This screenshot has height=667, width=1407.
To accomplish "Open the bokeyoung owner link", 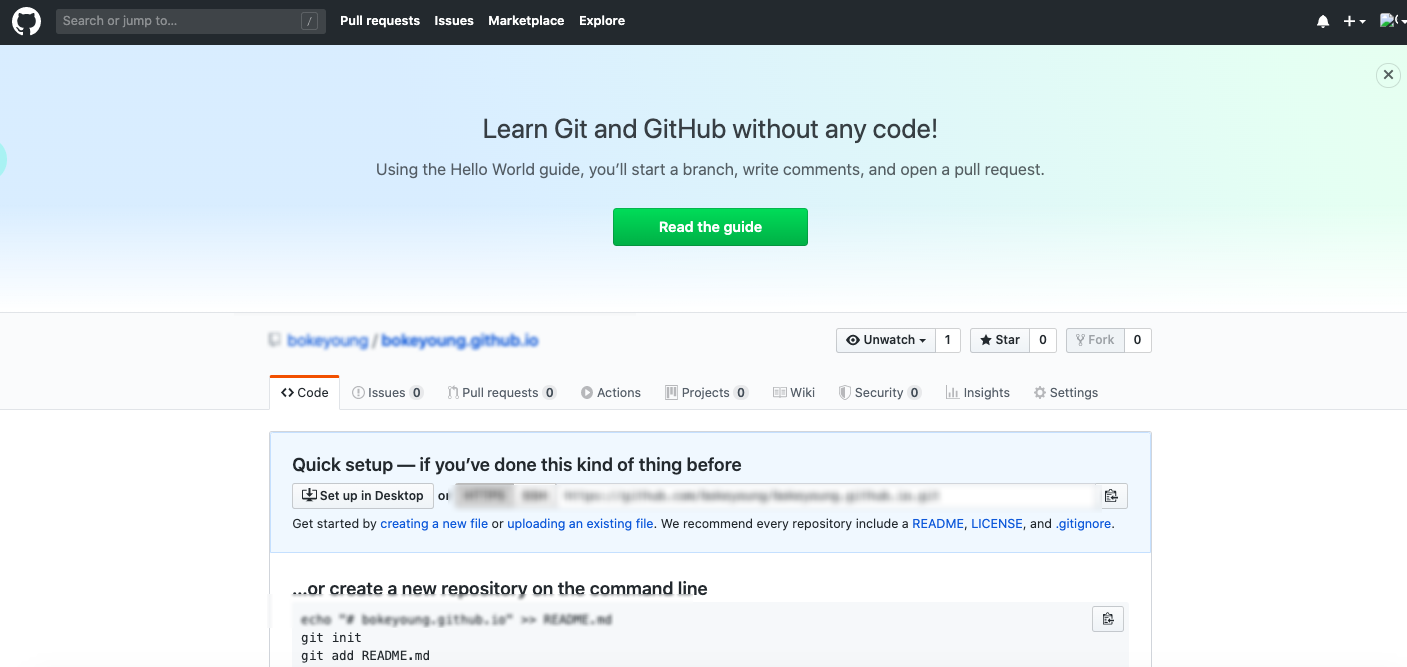I will (327, 340).
